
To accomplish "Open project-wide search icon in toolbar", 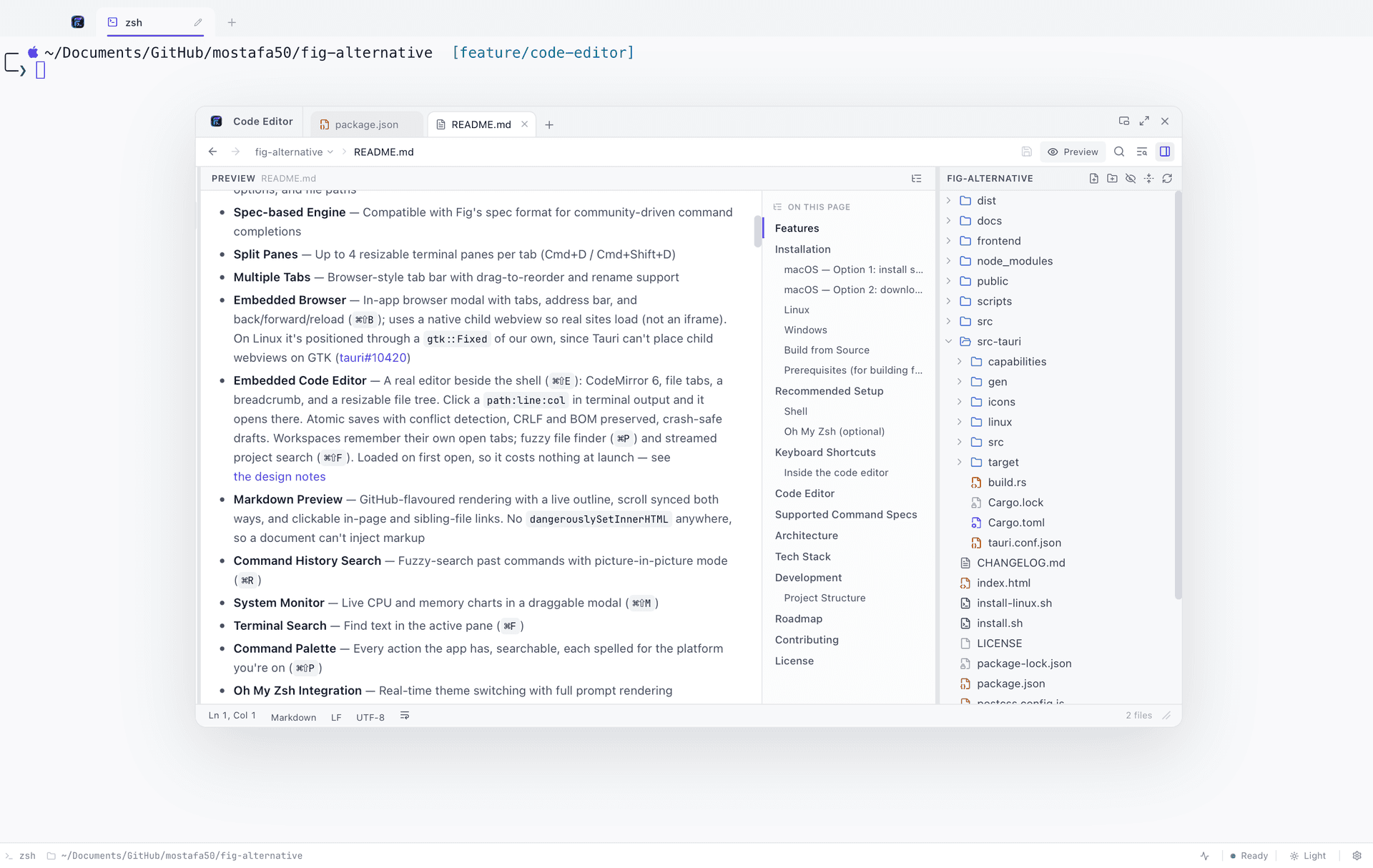I will coord(1142,152).
